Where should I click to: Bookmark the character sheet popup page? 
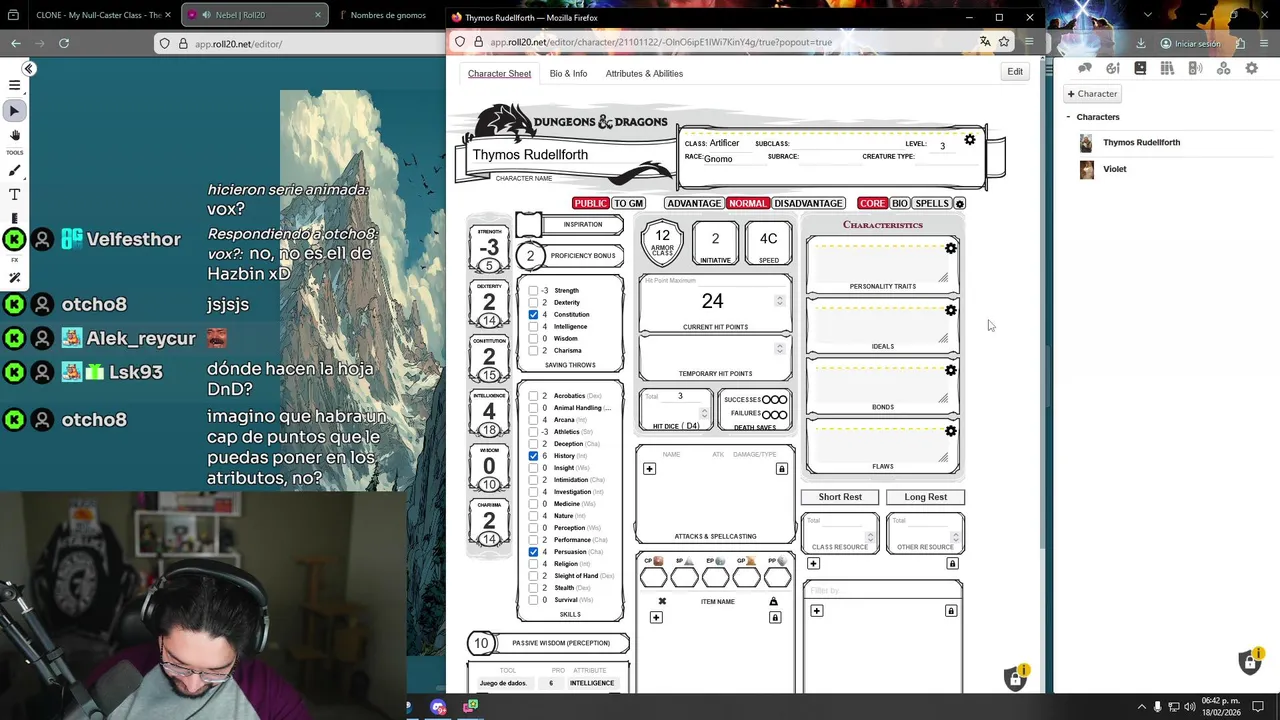coord(1004,42)
